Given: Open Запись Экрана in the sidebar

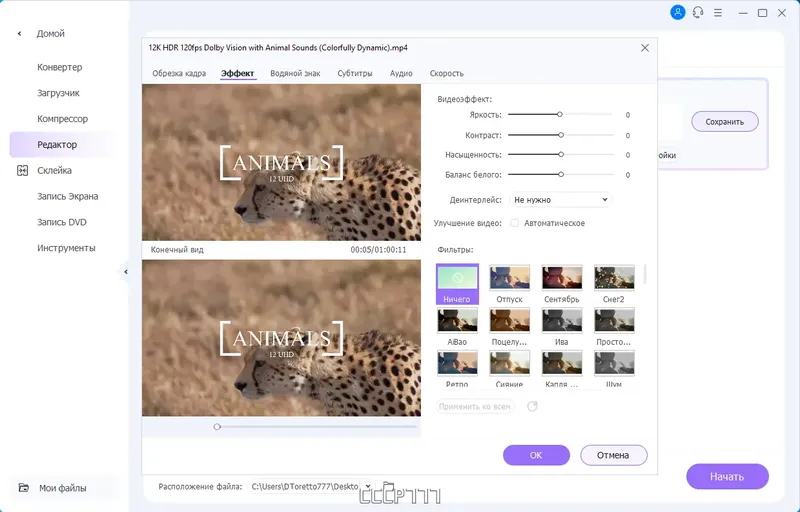Looking at the screenshot, I should [x=67, y=196].
